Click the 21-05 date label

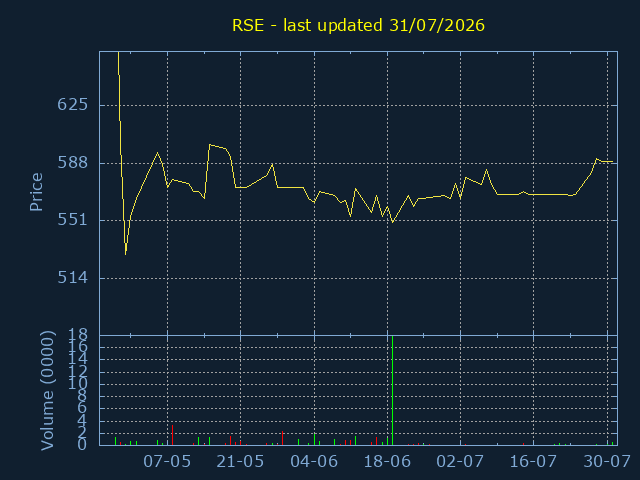click(240, 462)
